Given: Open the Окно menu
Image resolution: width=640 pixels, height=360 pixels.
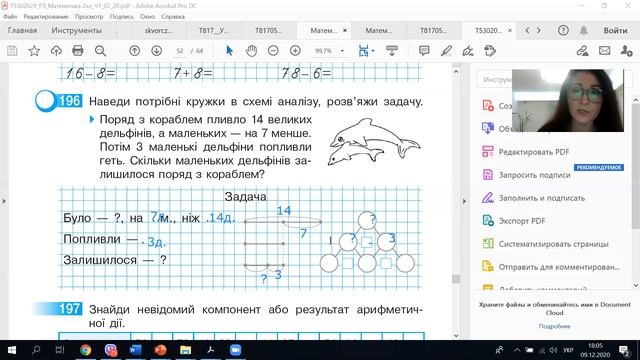Looking at the screenshot, I should coord(147,17).
